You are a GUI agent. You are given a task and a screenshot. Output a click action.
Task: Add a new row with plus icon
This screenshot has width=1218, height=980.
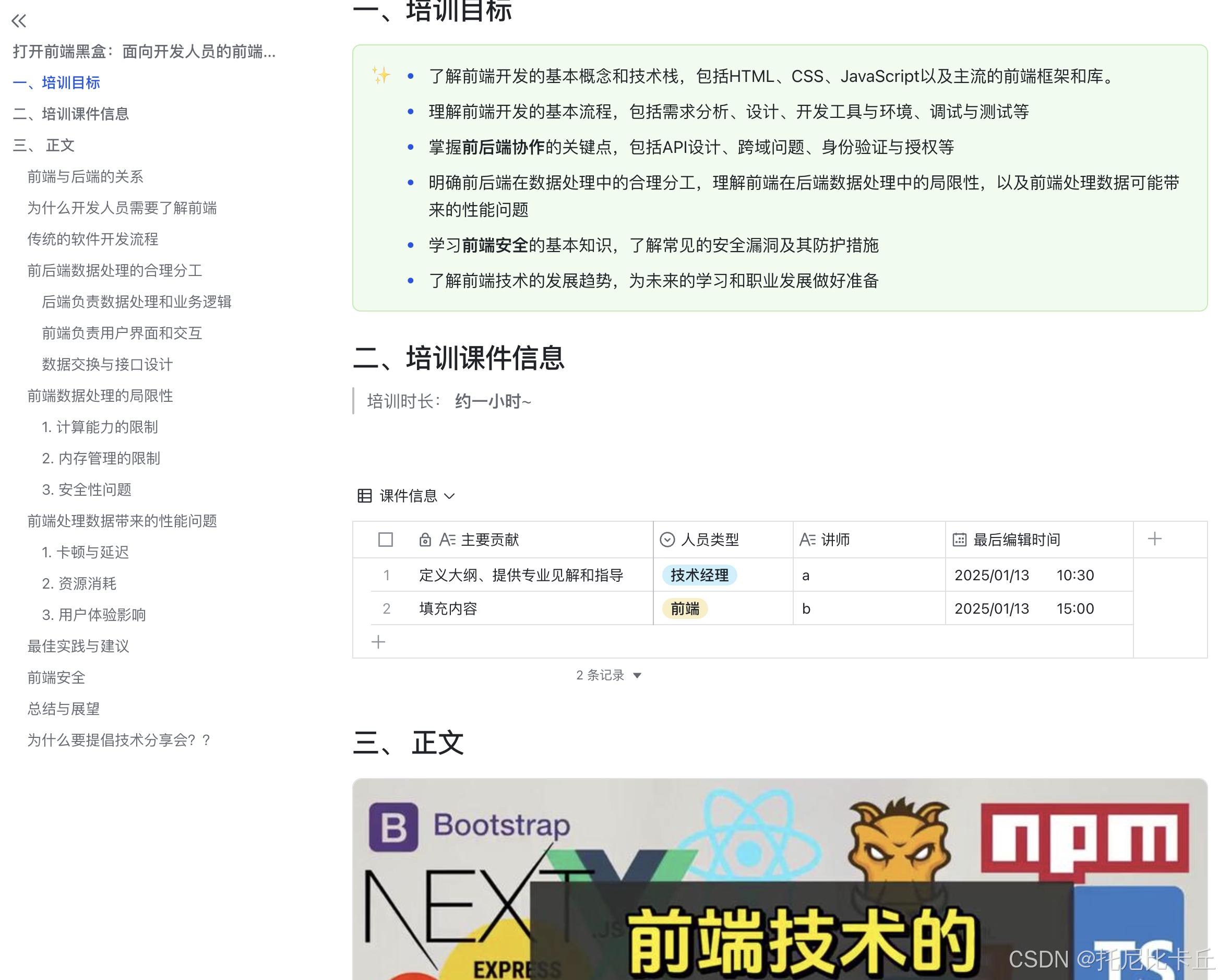pos(378,642)
